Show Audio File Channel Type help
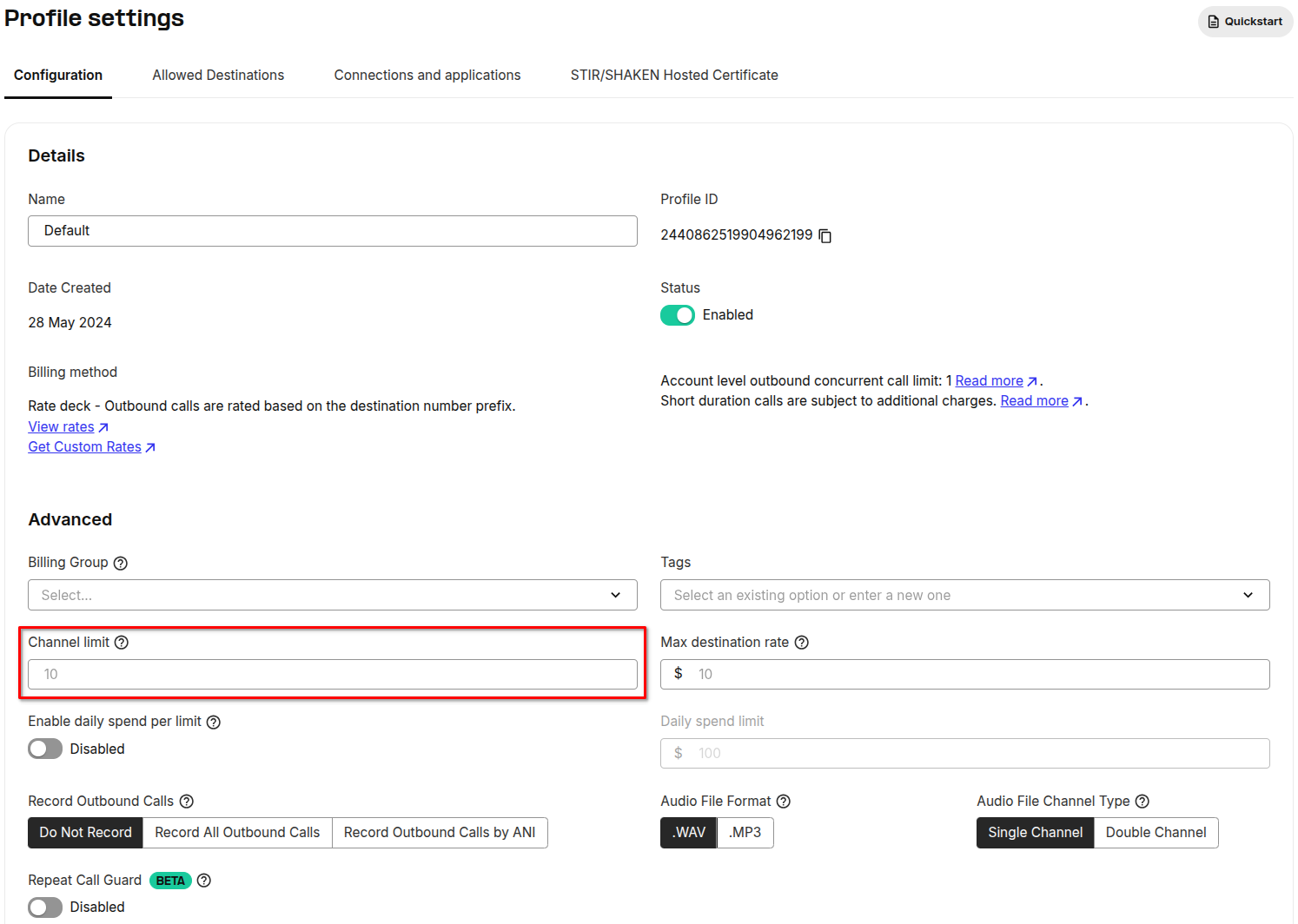This screenshot has width=1298, height=924. pos(1142,802)
